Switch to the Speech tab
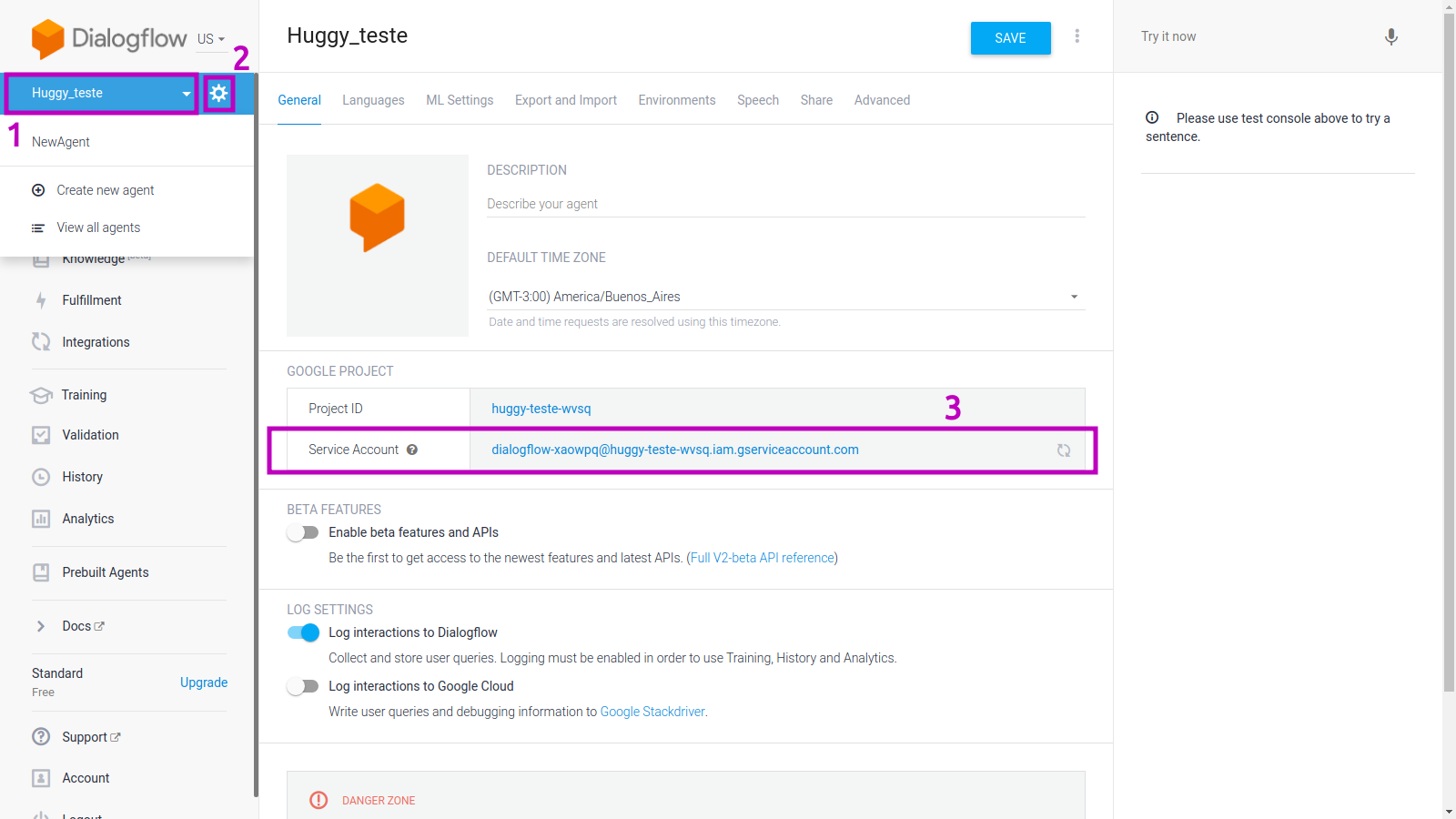Screen dimensions: 1456x819 pyautogui.click(x=758, y=100)
